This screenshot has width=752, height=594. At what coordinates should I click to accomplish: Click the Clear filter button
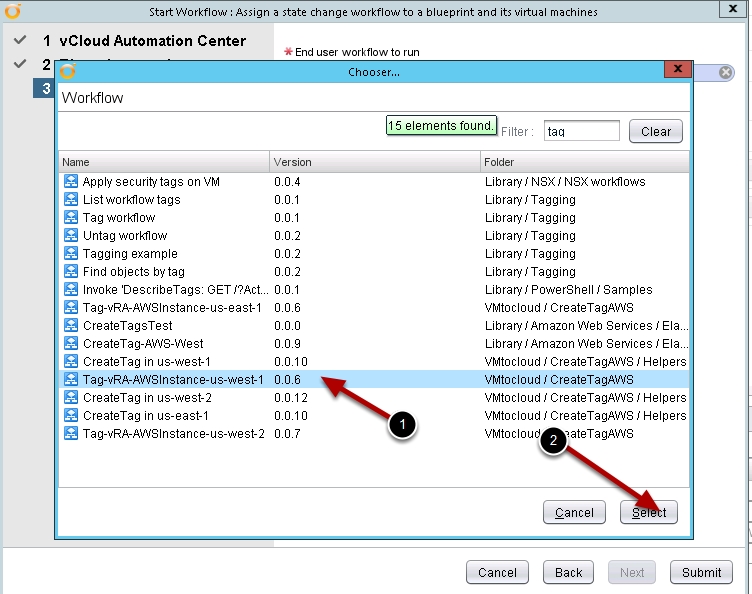tap(656, 131)
